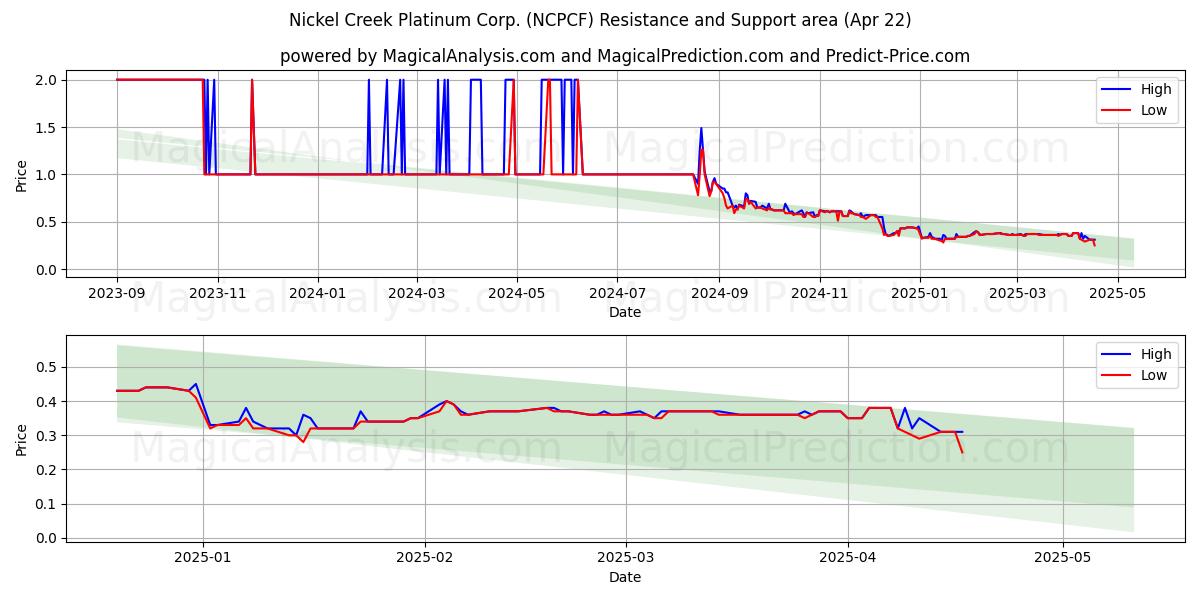Click the '2.0' y-axis tick on the top chart
This screenshot has width=1200, height=600.
tap(47, 80)
